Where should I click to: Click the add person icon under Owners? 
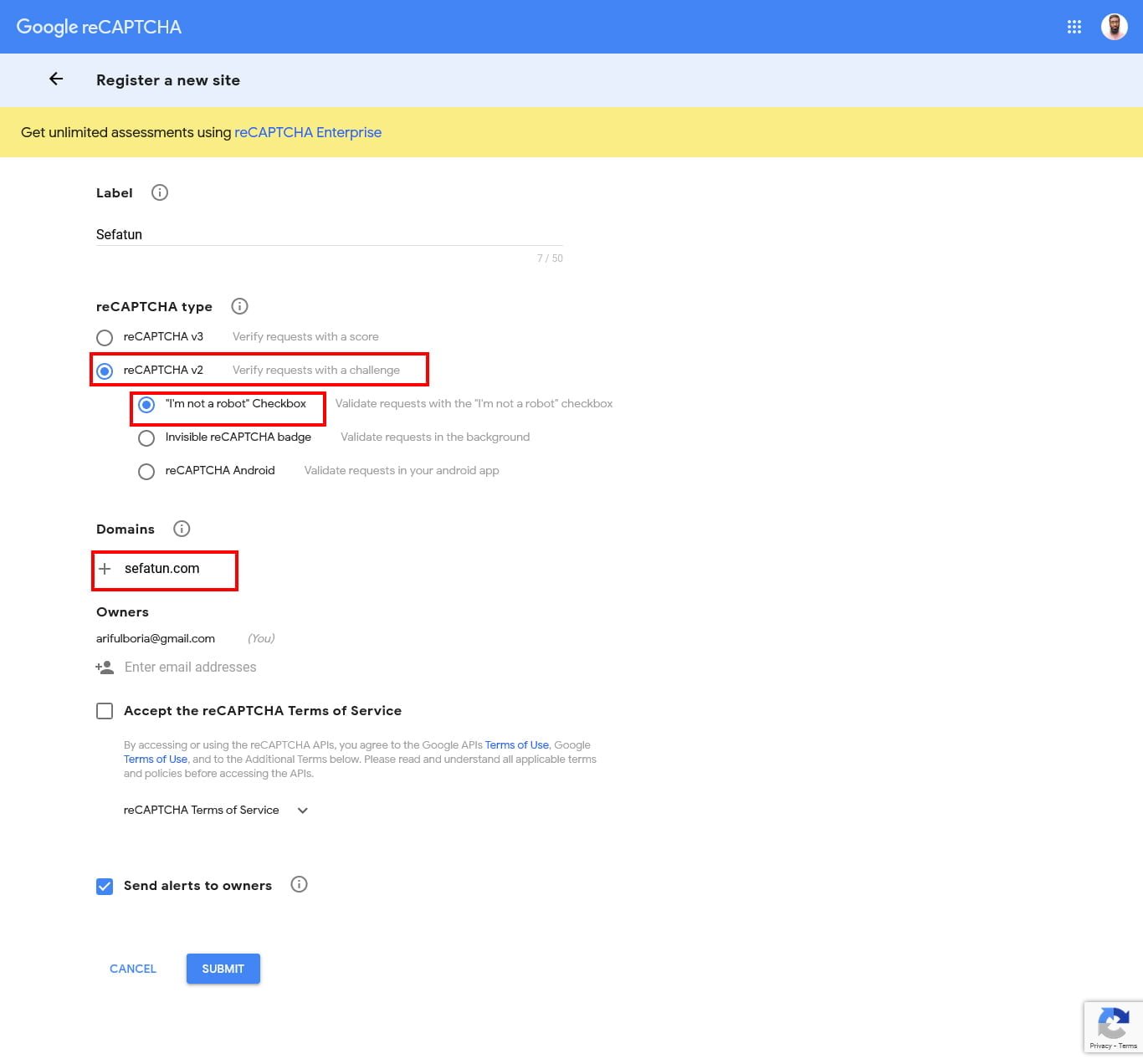pyautogui.click(x=105, y=667)
